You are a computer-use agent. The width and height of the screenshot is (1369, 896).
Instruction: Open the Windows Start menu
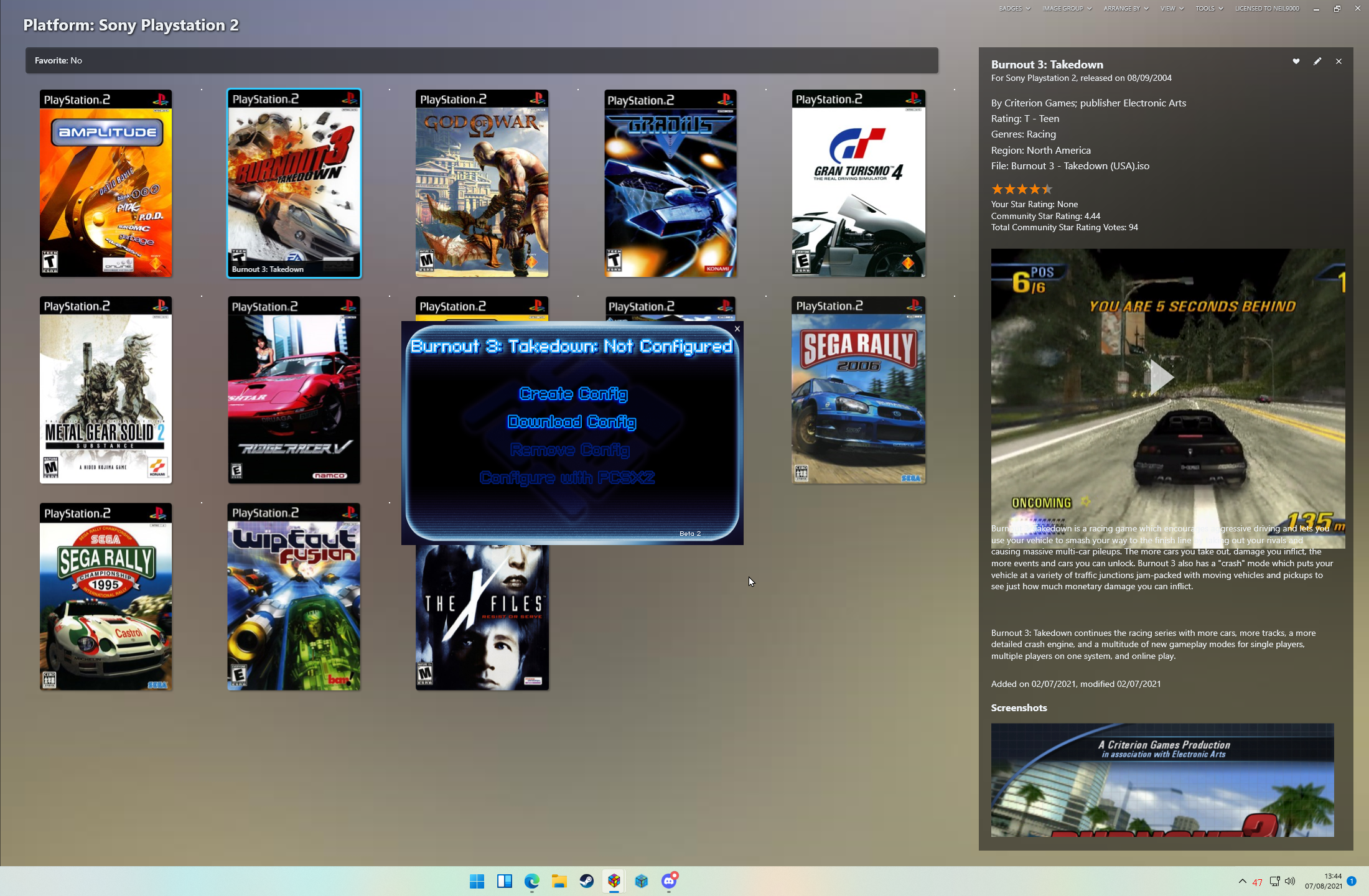(477, 881)
